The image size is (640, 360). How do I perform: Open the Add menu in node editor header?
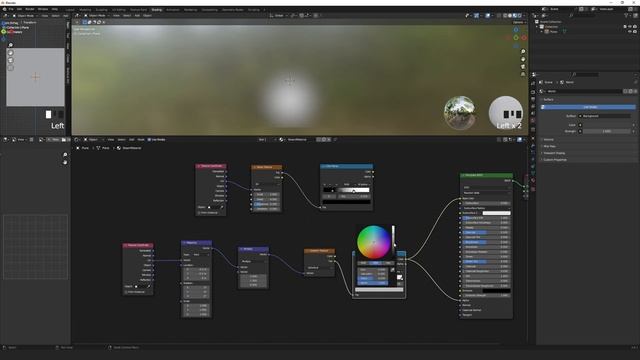click(x=131, y=140)
